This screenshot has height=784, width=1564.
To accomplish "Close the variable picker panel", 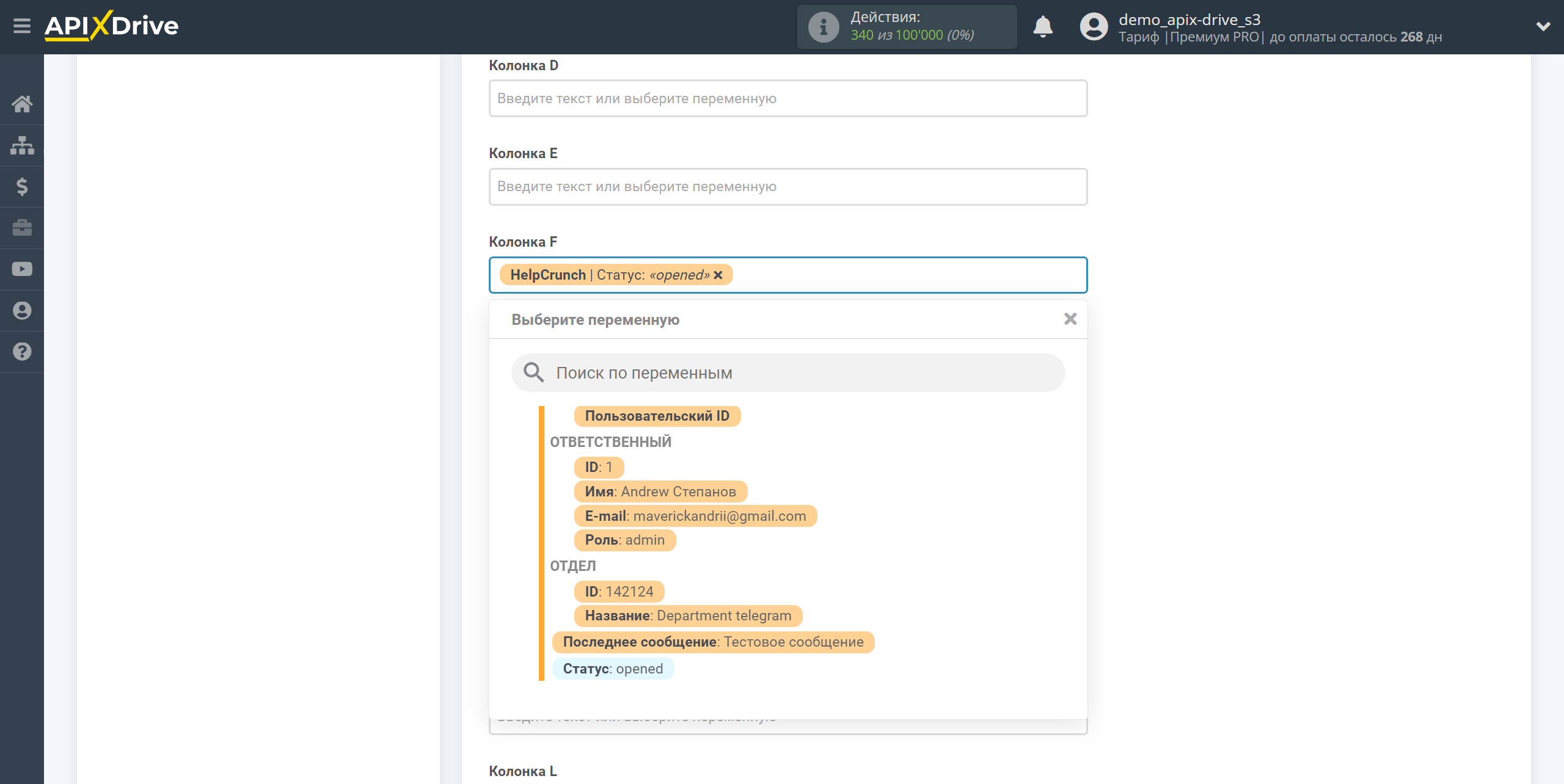I will tap(1070, 319).
